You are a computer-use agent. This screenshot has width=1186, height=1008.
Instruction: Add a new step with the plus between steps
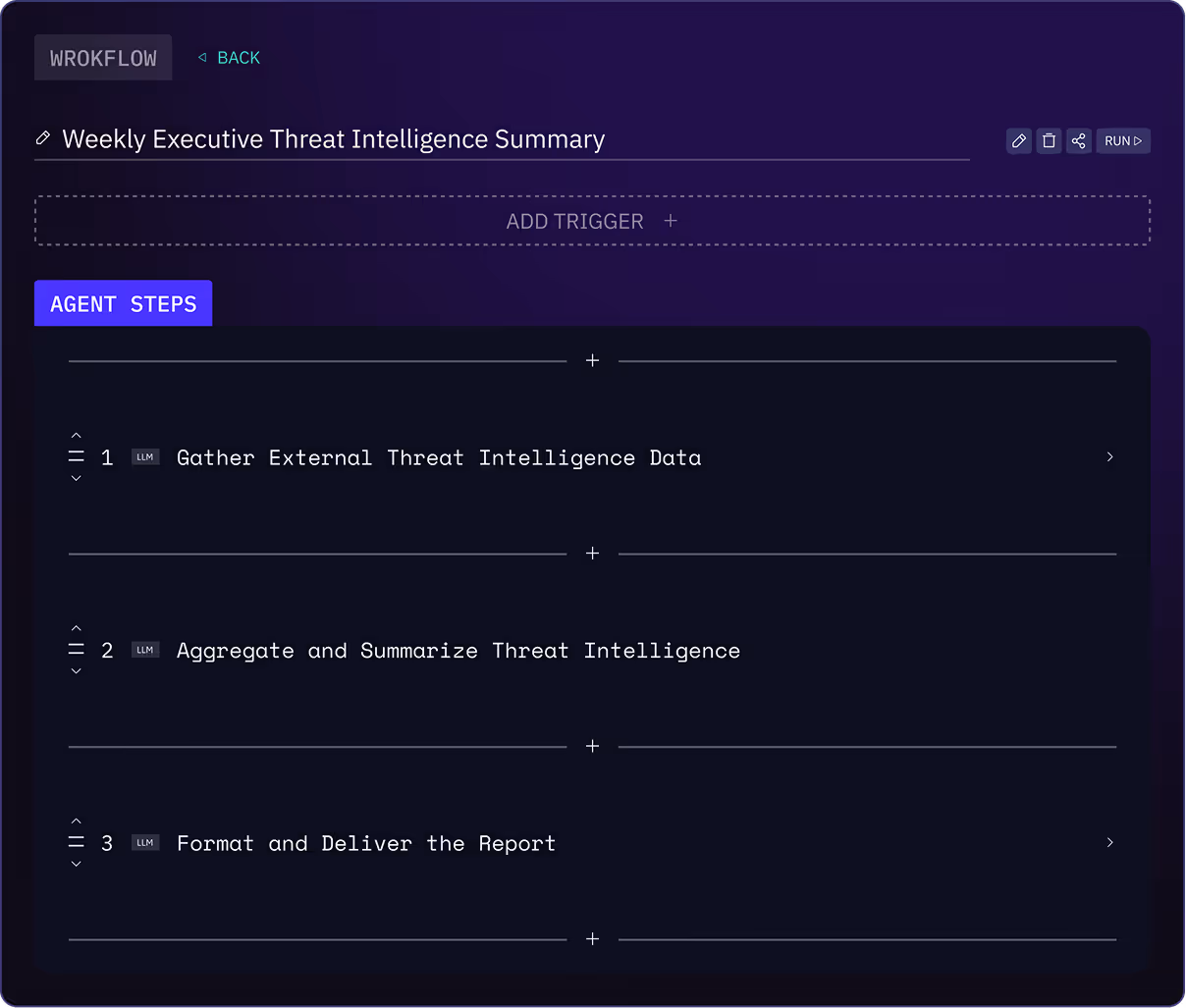point(592,553)
